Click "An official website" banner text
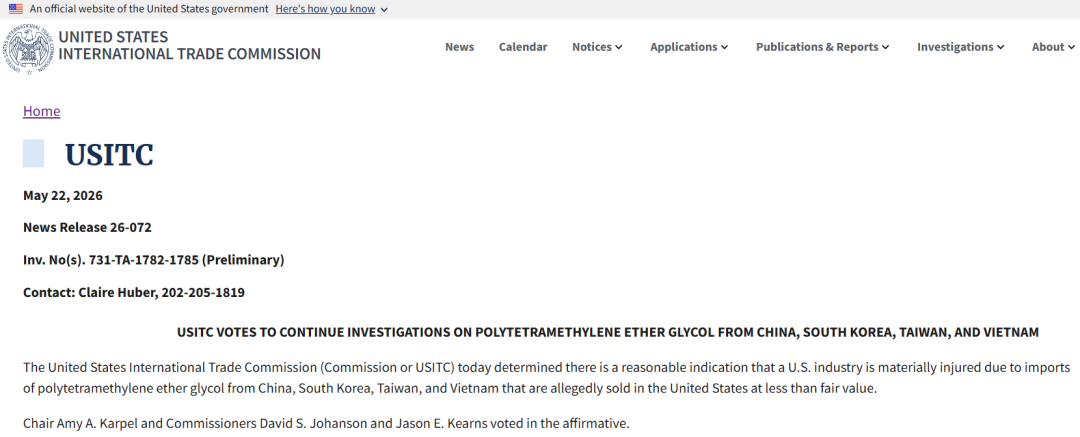The height and width of the screenshot is (437, 1080). point(149,9)
